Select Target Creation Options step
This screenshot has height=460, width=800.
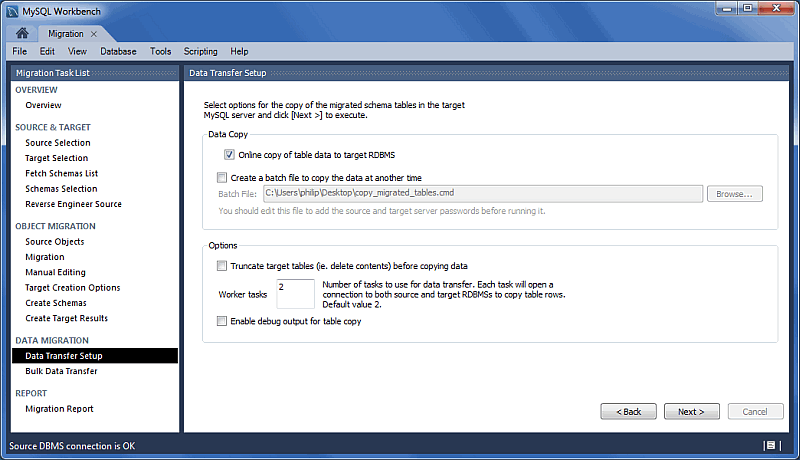[73, 288]
